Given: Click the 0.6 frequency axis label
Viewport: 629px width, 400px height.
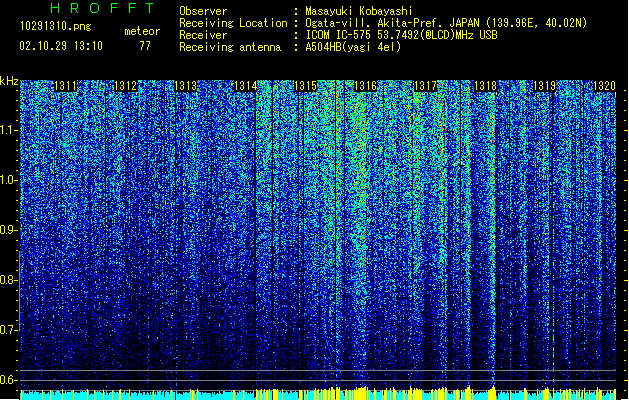Looking at the screenshot, I should coord(9,380).
